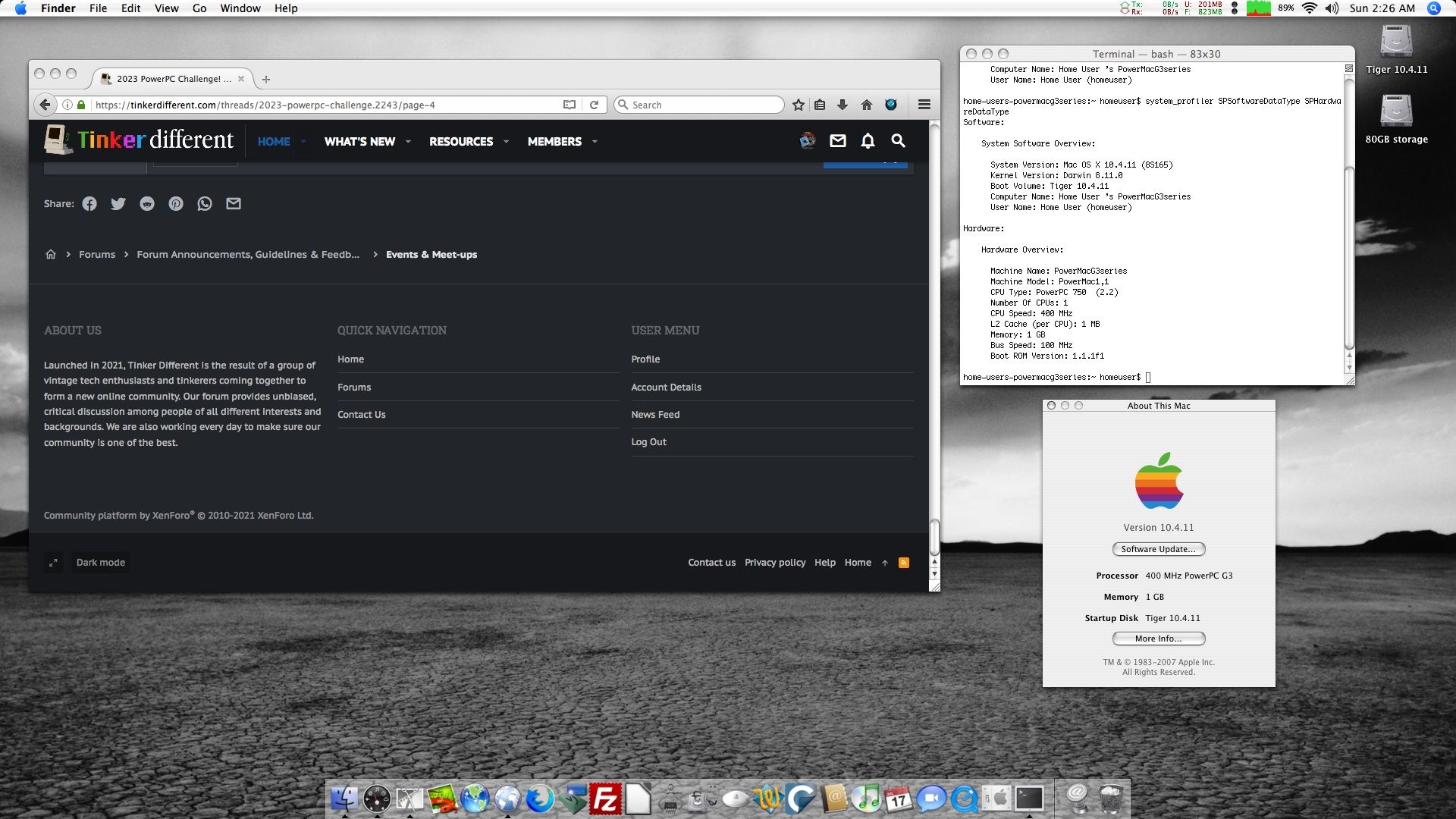Viewport: 1456px width, 819px height.
Task: Click the browser back arrow button
Action: tap(45, 105)
